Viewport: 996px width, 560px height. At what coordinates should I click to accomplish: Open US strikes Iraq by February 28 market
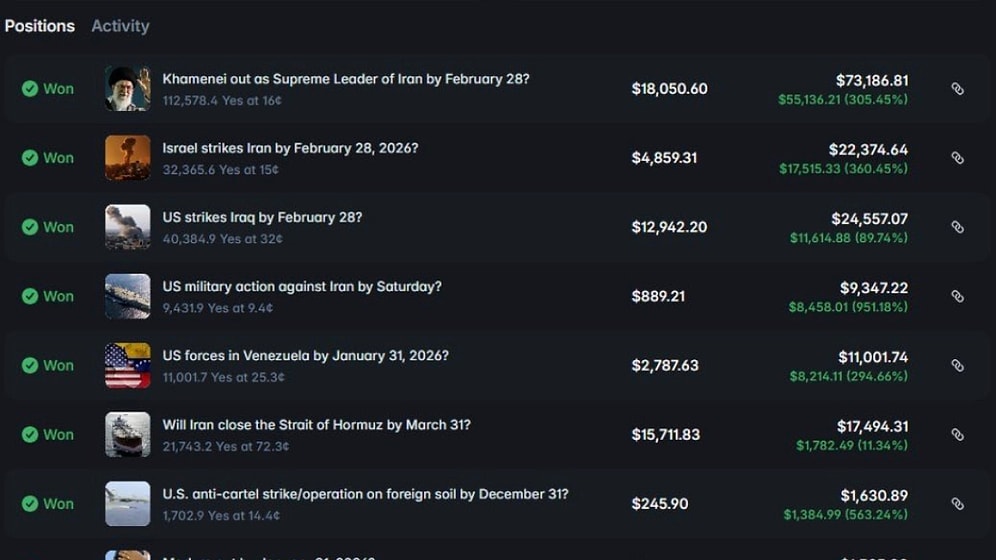point(262,217)
